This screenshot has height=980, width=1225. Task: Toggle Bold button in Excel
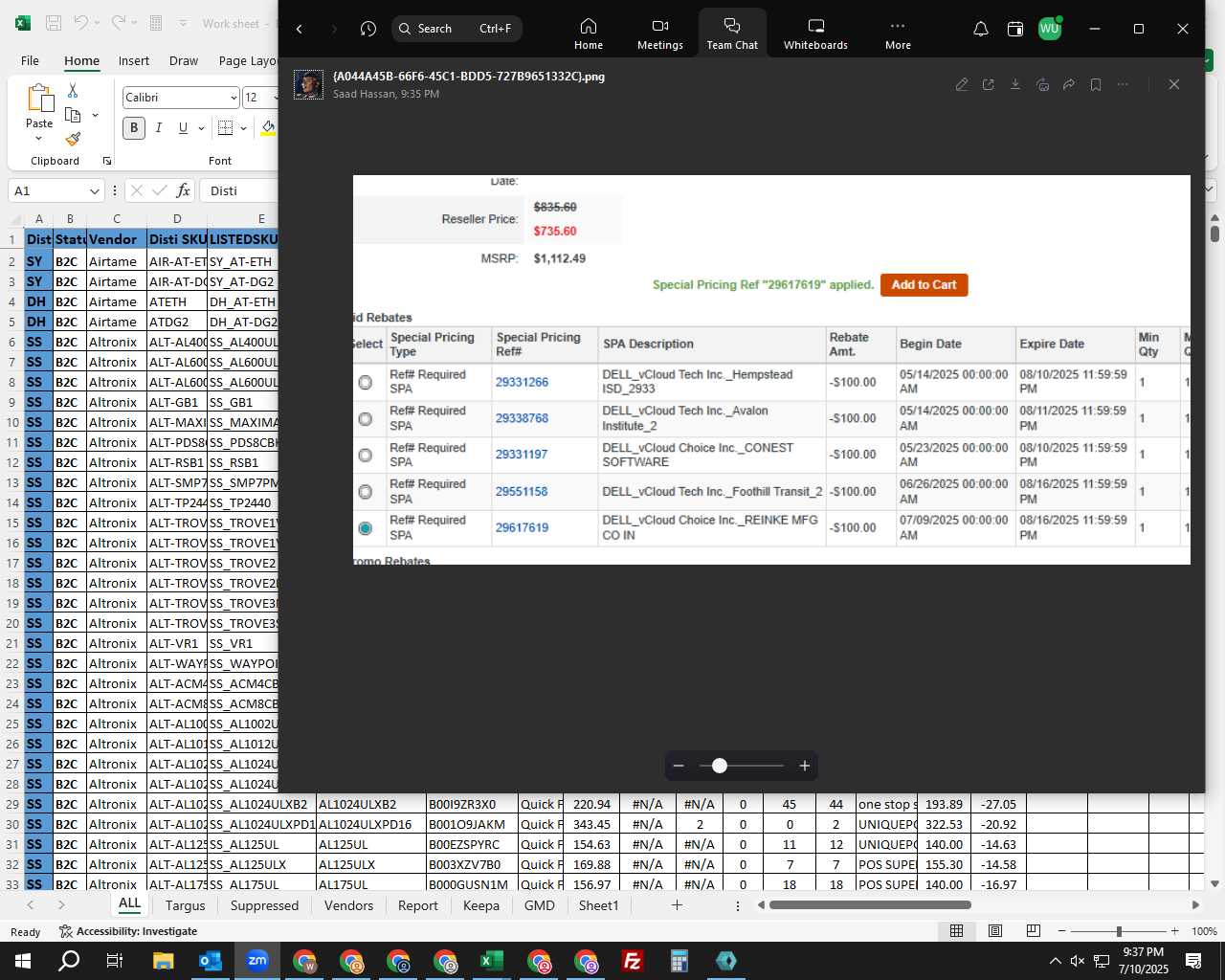click(x=134, y=127)
